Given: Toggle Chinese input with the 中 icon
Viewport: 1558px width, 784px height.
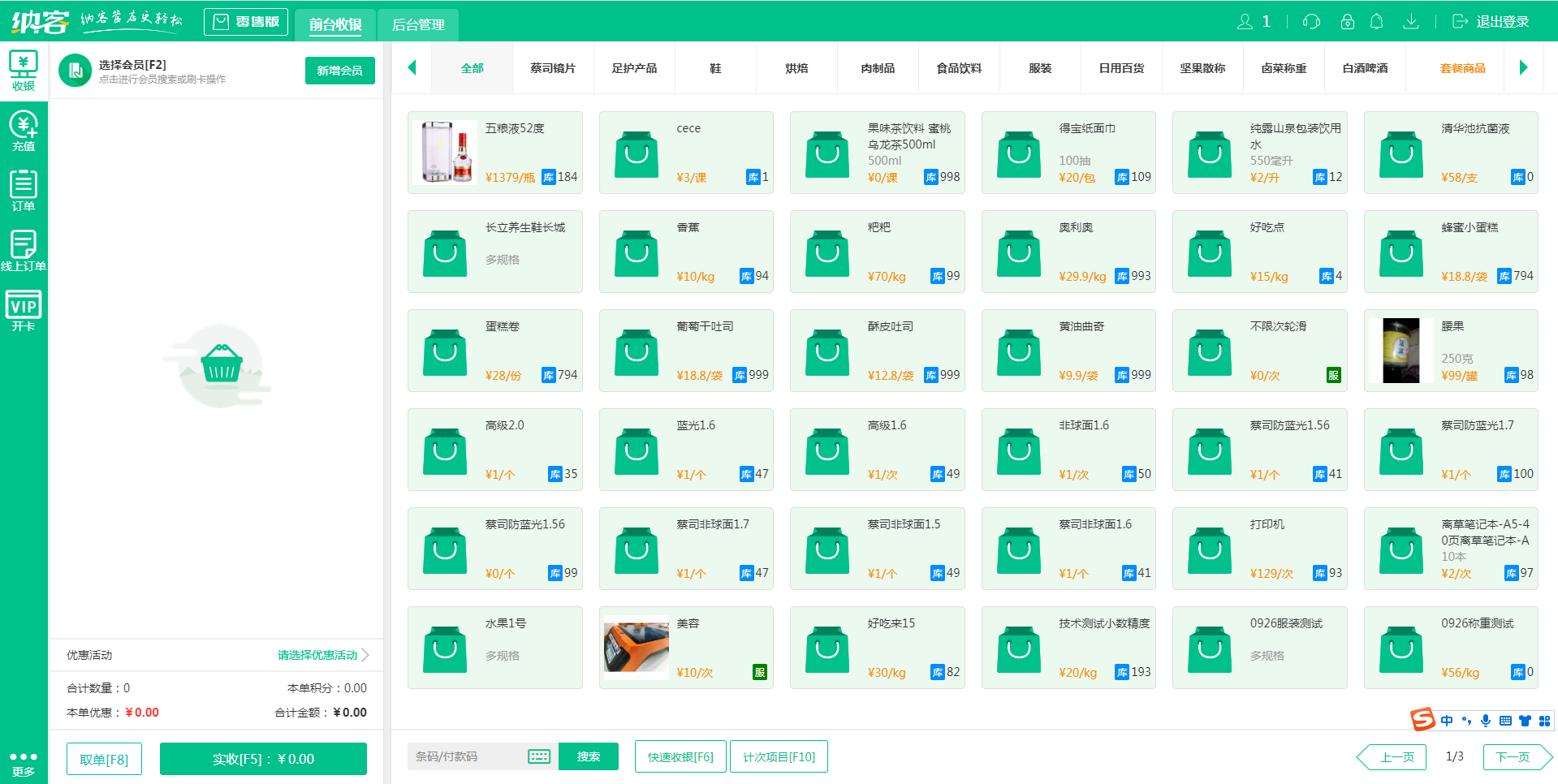Looking at the screenshot, I should pyautogui.click(x=1446, y=721).
